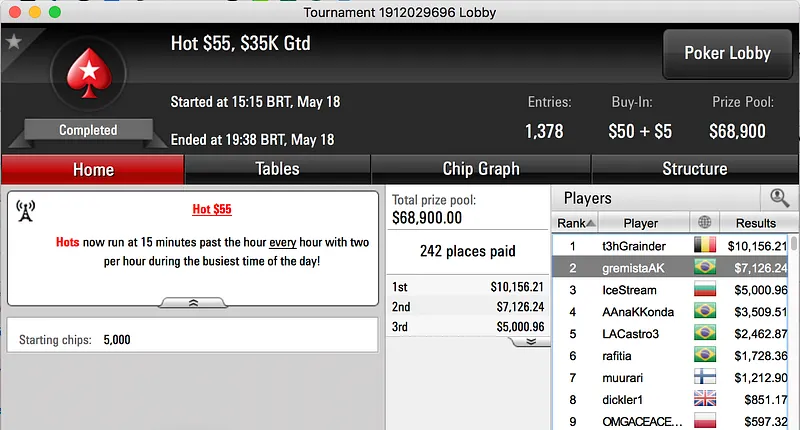
Task: Open the Structure tab
Action: coord(695,169)
